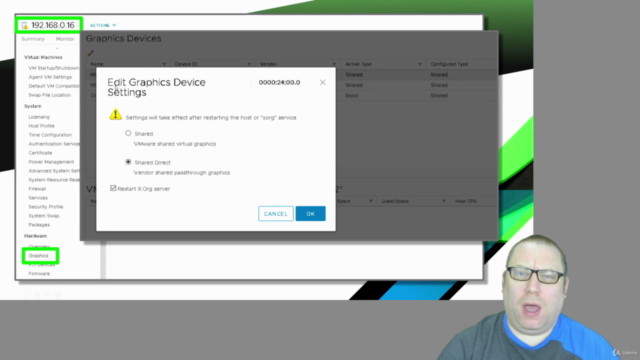Open Host Profile settings

click(41, 126)
